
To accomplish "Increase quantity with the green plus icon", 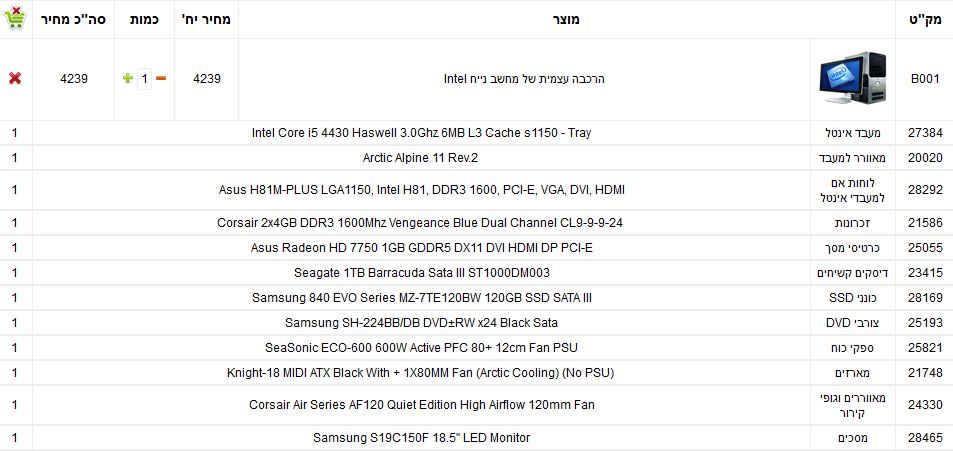I will (x=127, y=78).
